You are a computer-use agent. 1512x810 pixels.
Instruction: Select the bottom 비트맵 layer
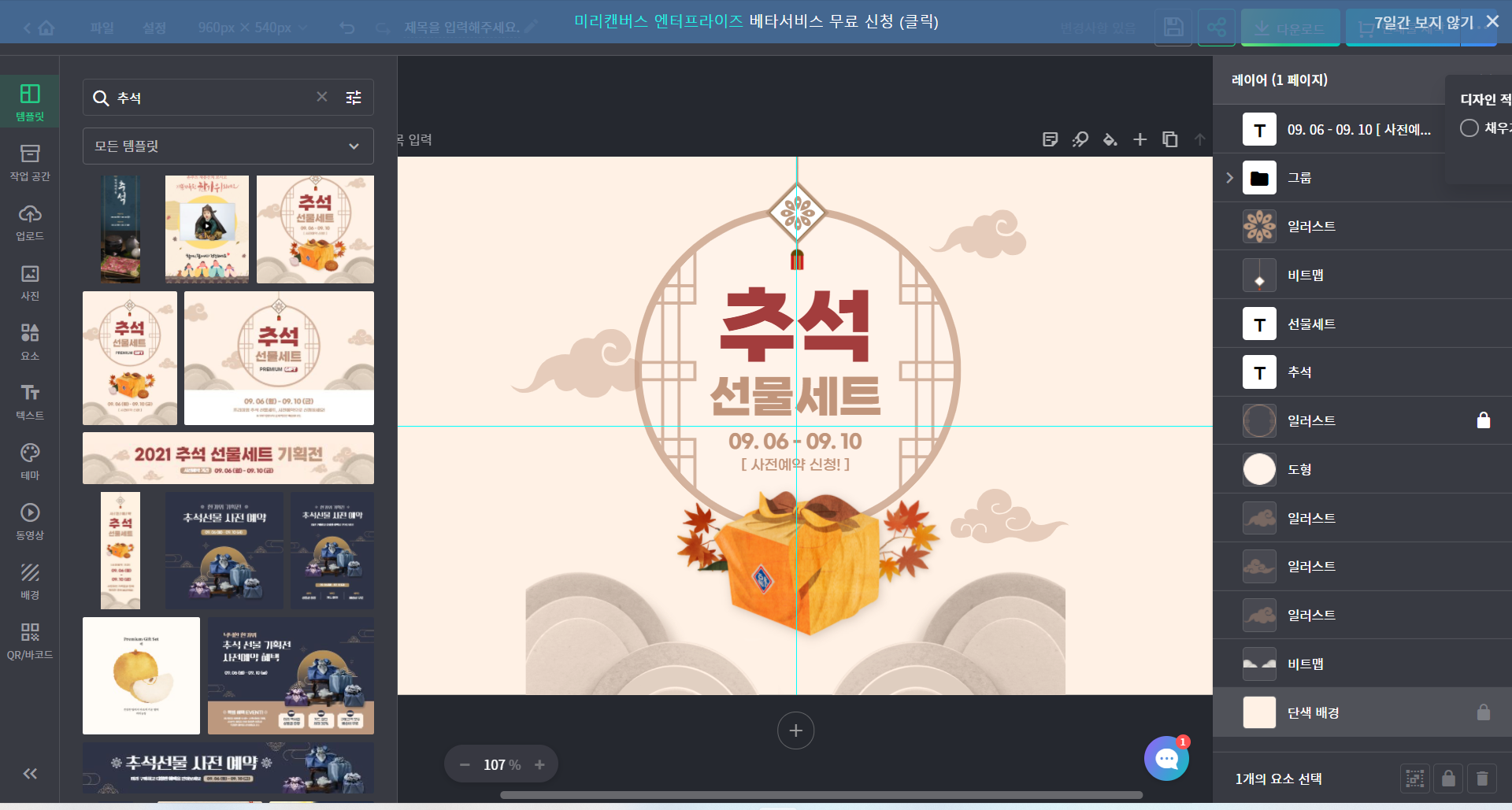tap(1362, 664)
